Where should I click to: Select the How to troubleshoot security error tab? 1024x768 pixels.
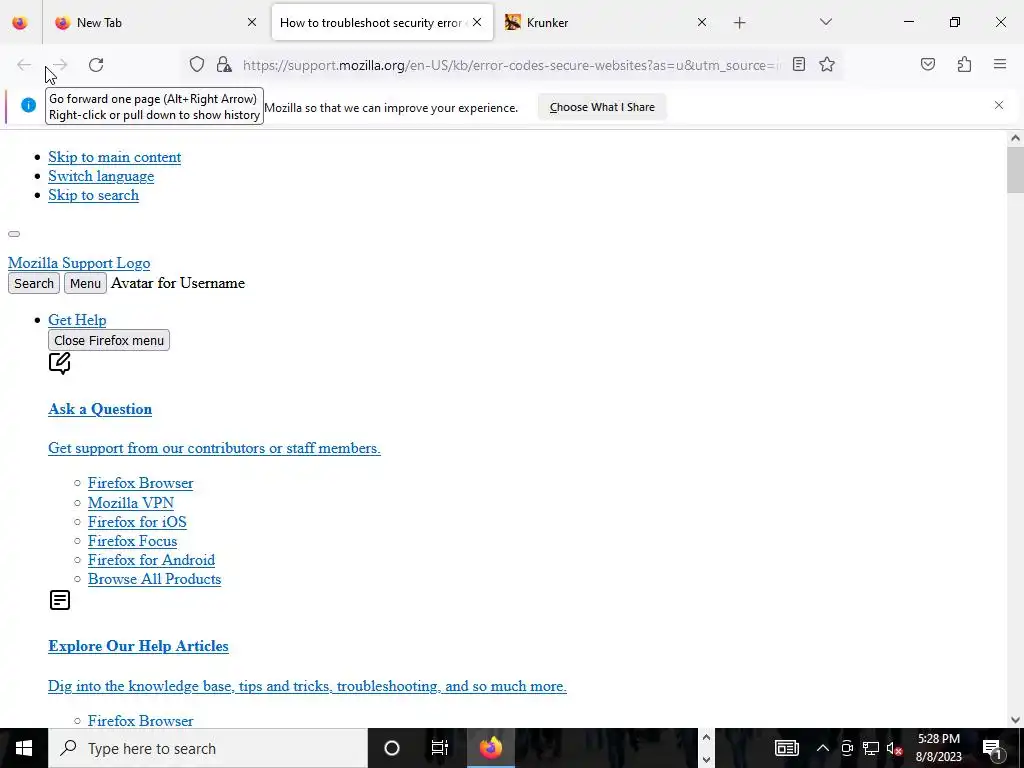pyautogui.click(x=383, y=22)
